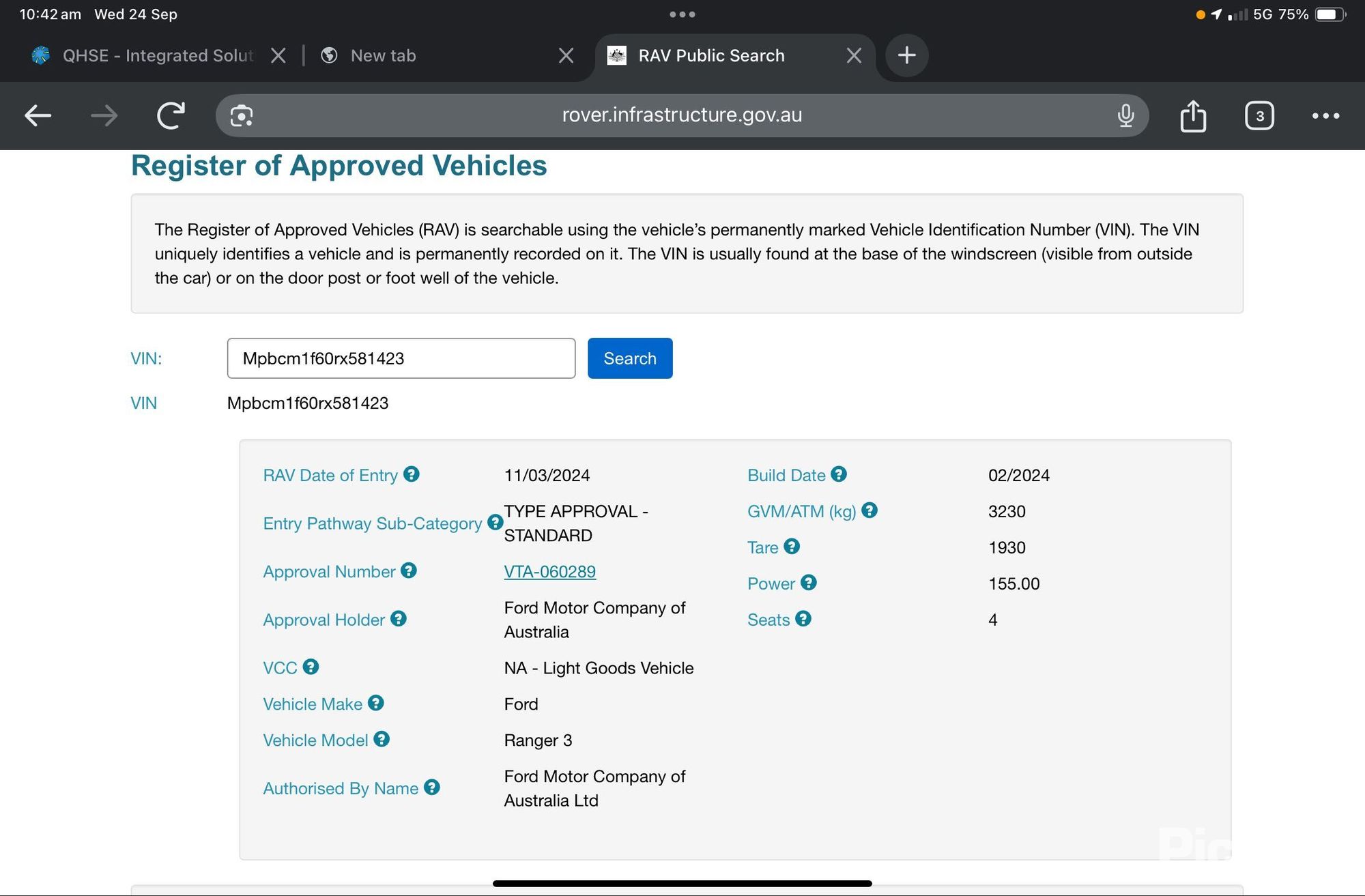The image size is (1365, 896).
Task: Click the Register of Approved Vehicles heading
Action: (339, 166)
